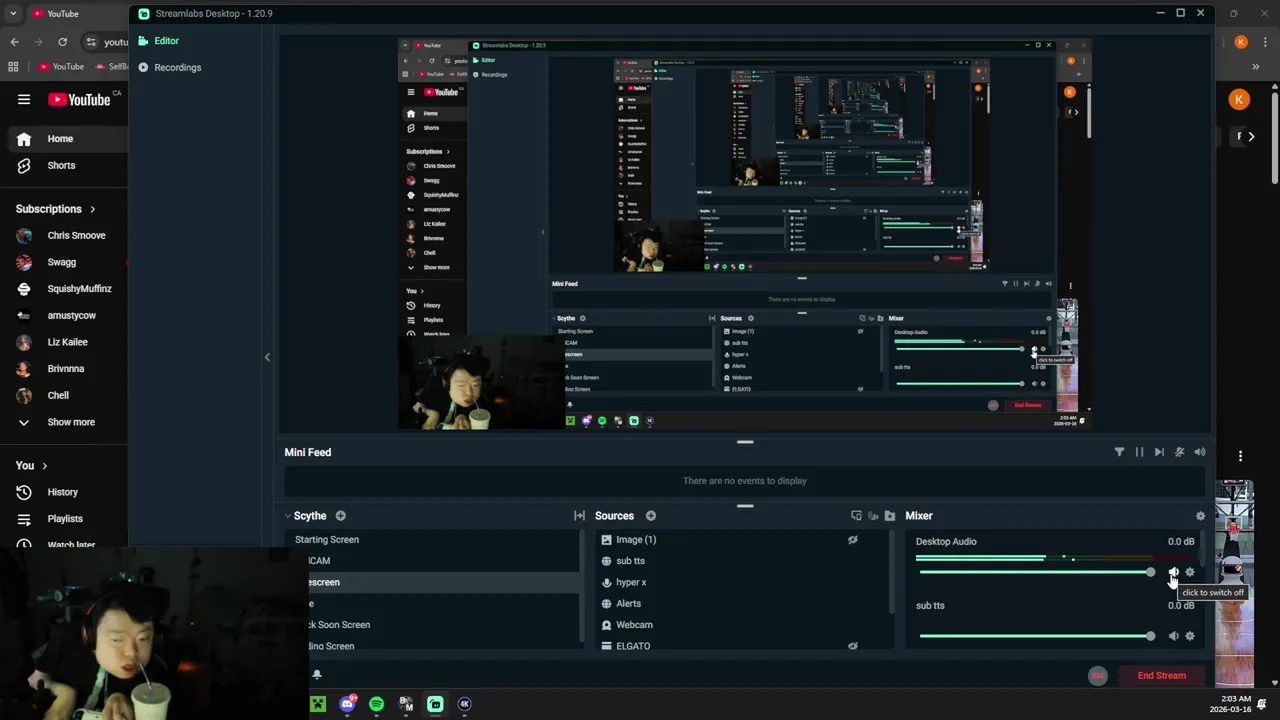This screenshot has height=720, width=1280.
Task: Expand the You section chevron
Action: [44, 466]
